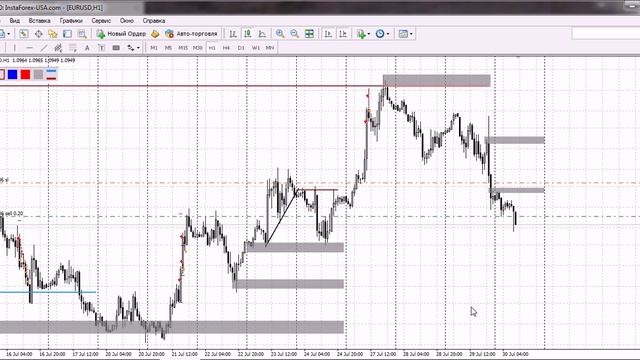Expand the arrows tool dropdown arrow
The height and width of the screenshot is (360, 640).
click(x=138, y=48)
